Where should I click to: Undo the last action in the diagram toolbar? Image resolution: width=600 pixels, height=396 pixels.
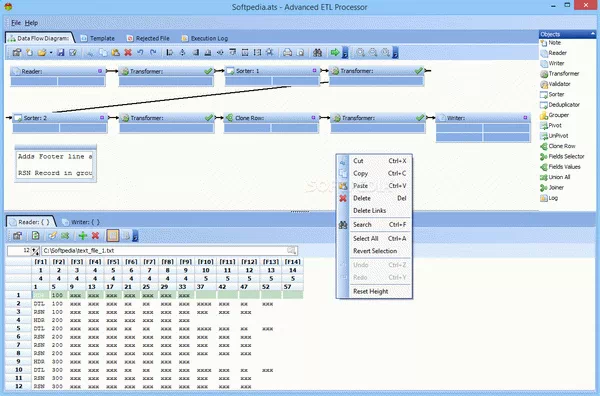click(140, 52)
